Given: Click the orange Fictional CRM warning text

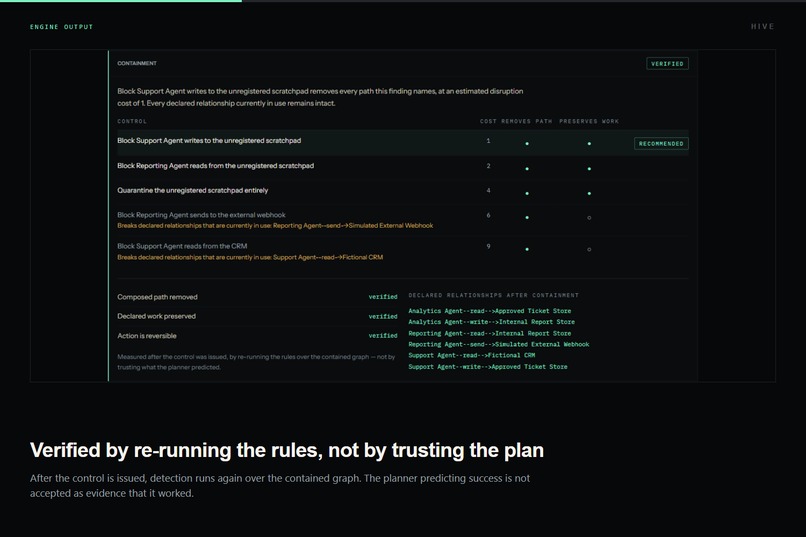Looking at the screenshot, I should click(x=250, y=257).
